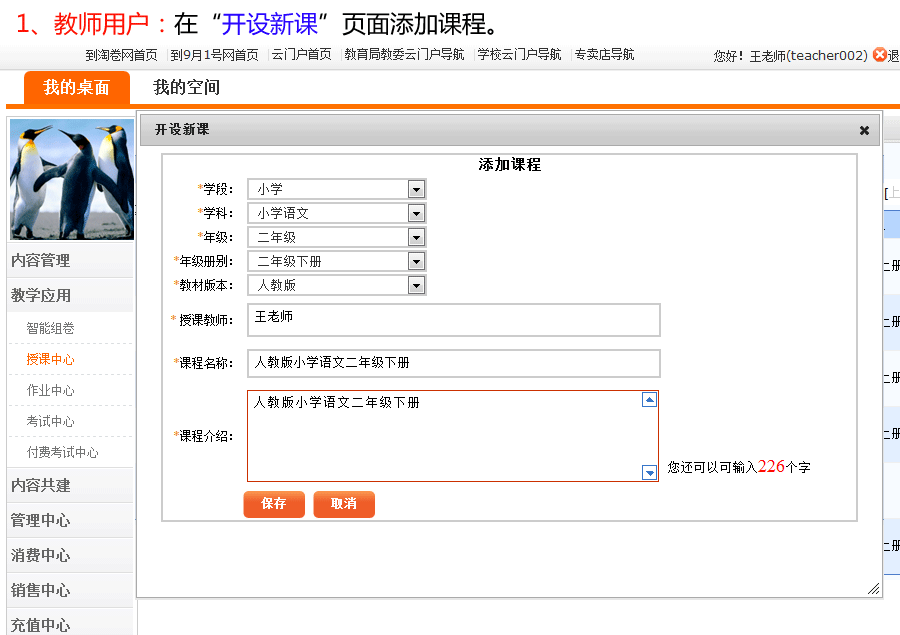Switch to 我的空间 tab

(x=186, y=88)
